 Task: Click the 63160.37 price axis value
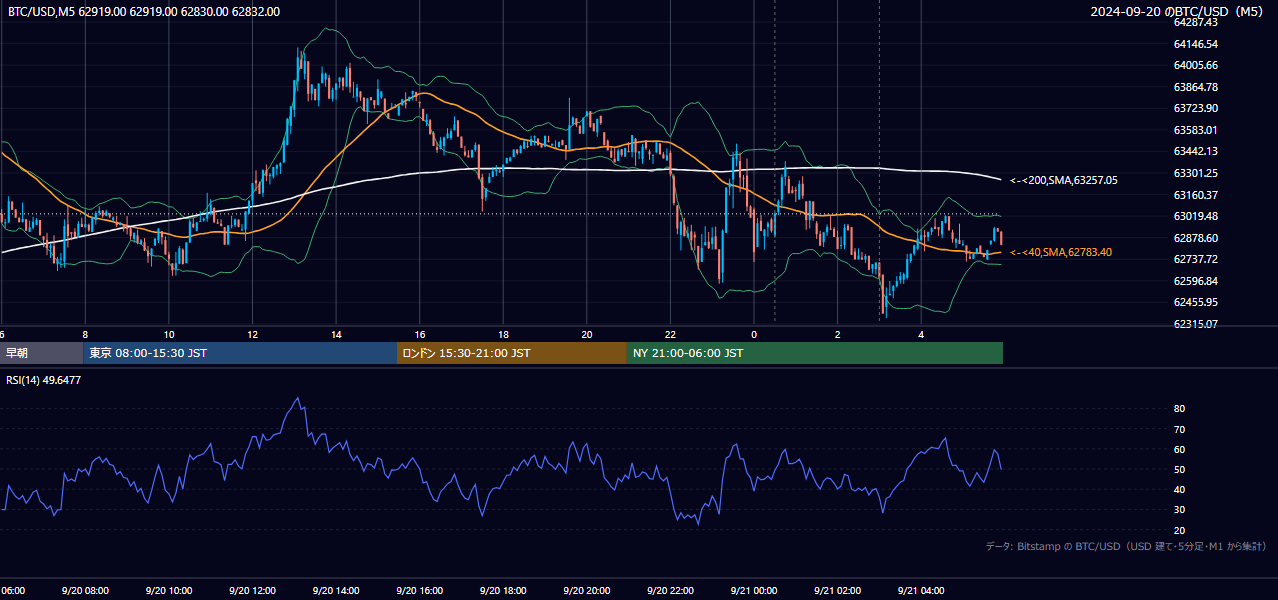(x=1195, y=195)
